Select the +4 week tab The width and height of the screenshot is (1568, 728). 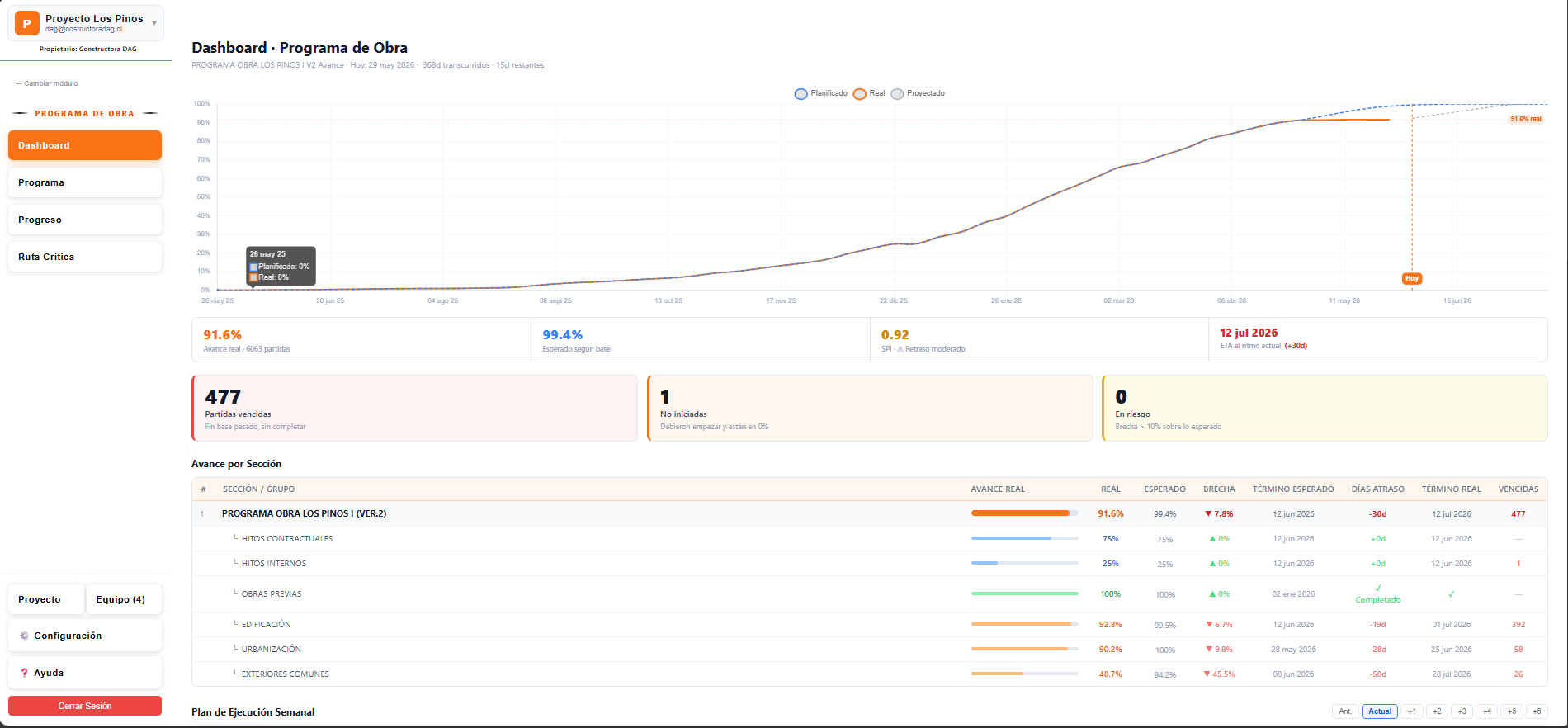tap(1487, 711)
